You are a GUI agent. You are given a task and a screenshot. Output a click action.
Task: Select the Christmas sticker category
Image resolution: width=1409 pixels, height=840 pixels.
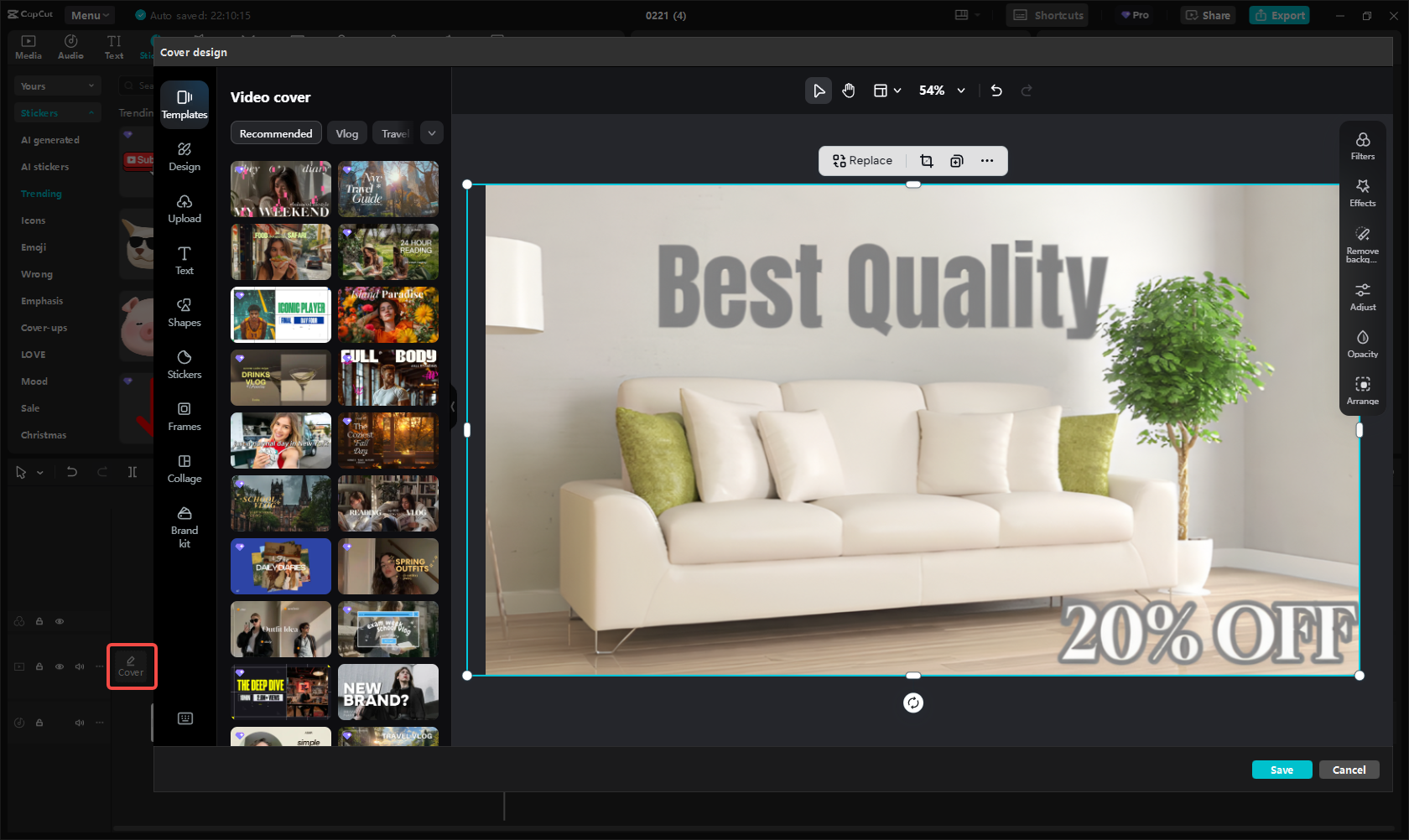(44, 435)
